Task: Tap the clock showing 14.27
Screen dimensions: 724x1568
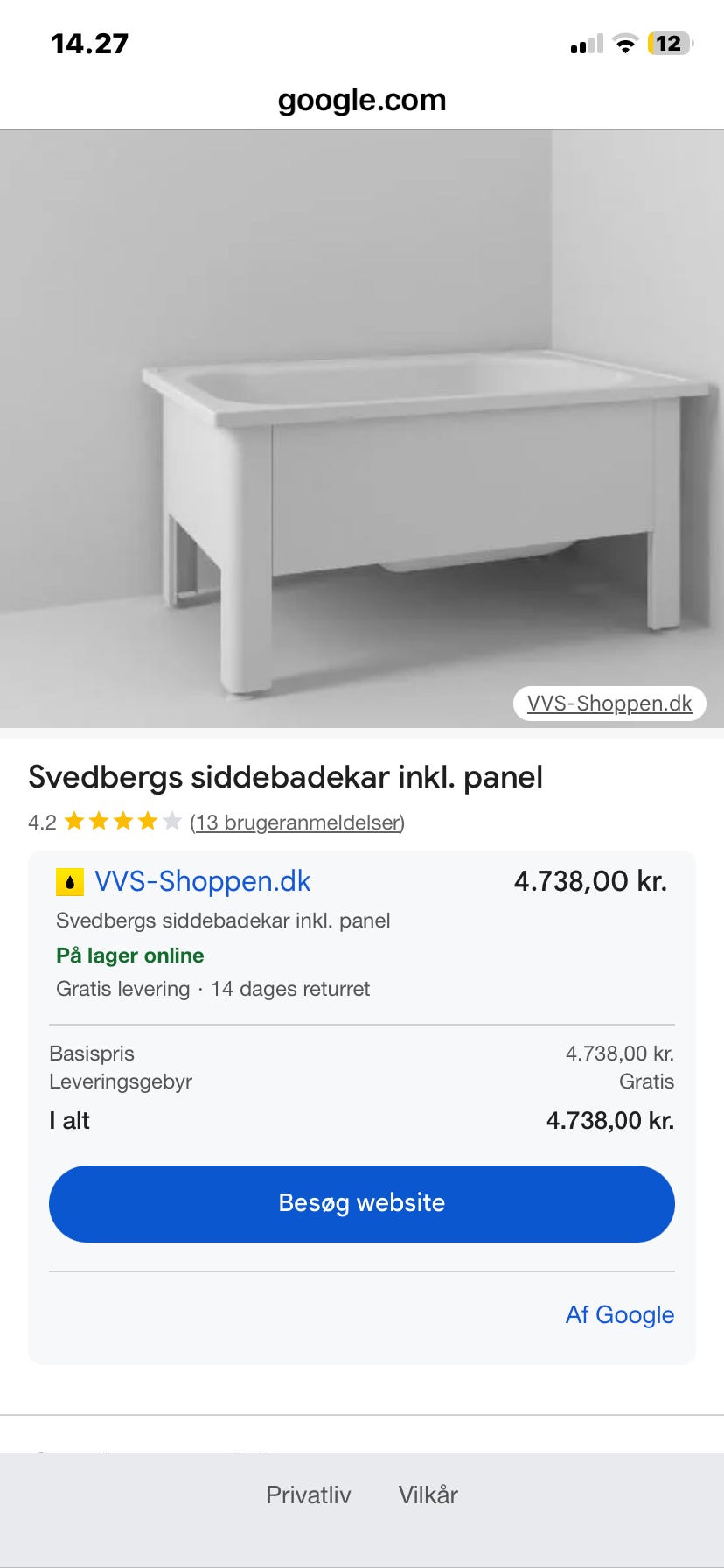Action: [x=88, y=42]
